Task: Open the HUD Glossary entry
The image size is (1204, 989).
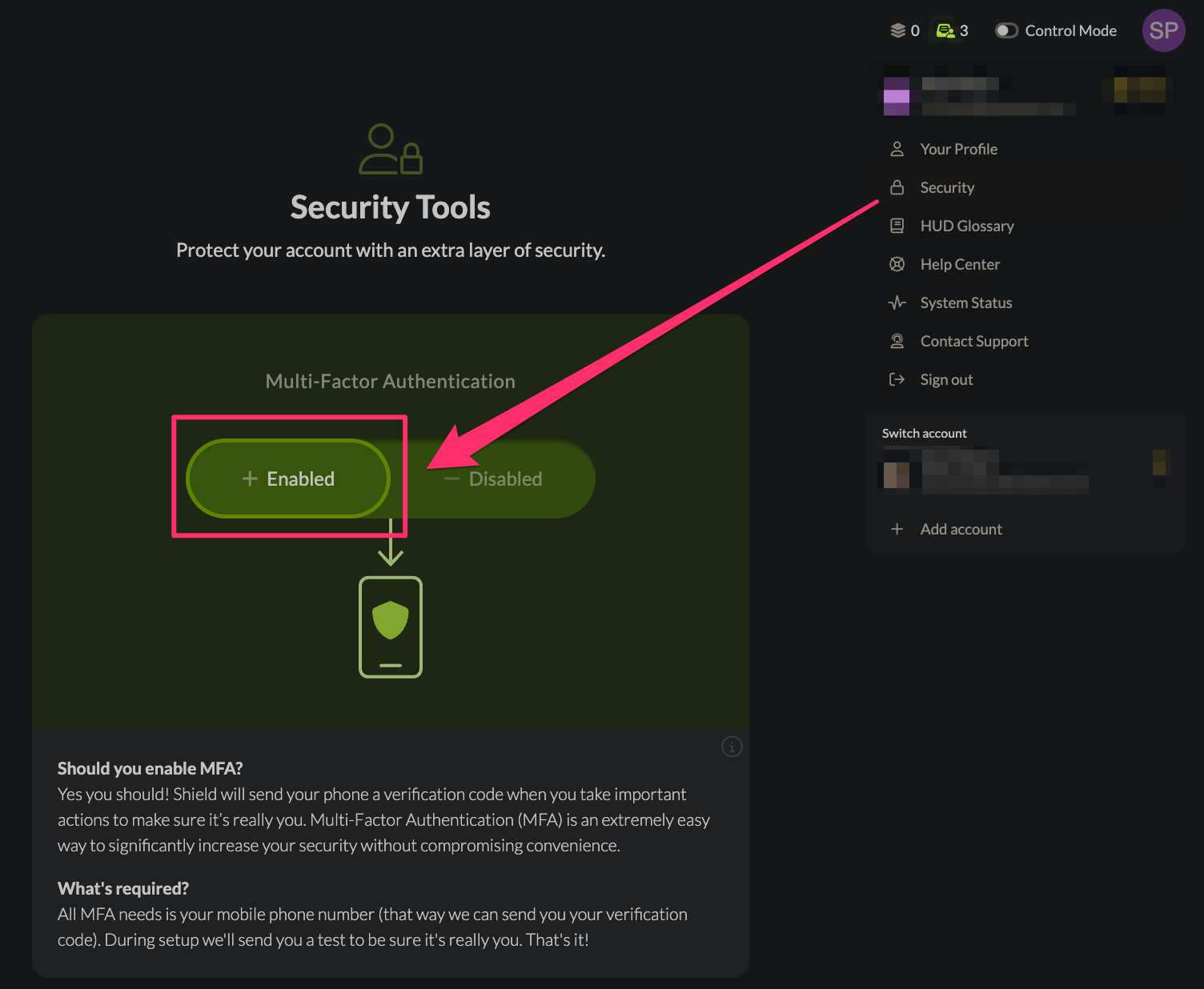Action: (966, 226)
